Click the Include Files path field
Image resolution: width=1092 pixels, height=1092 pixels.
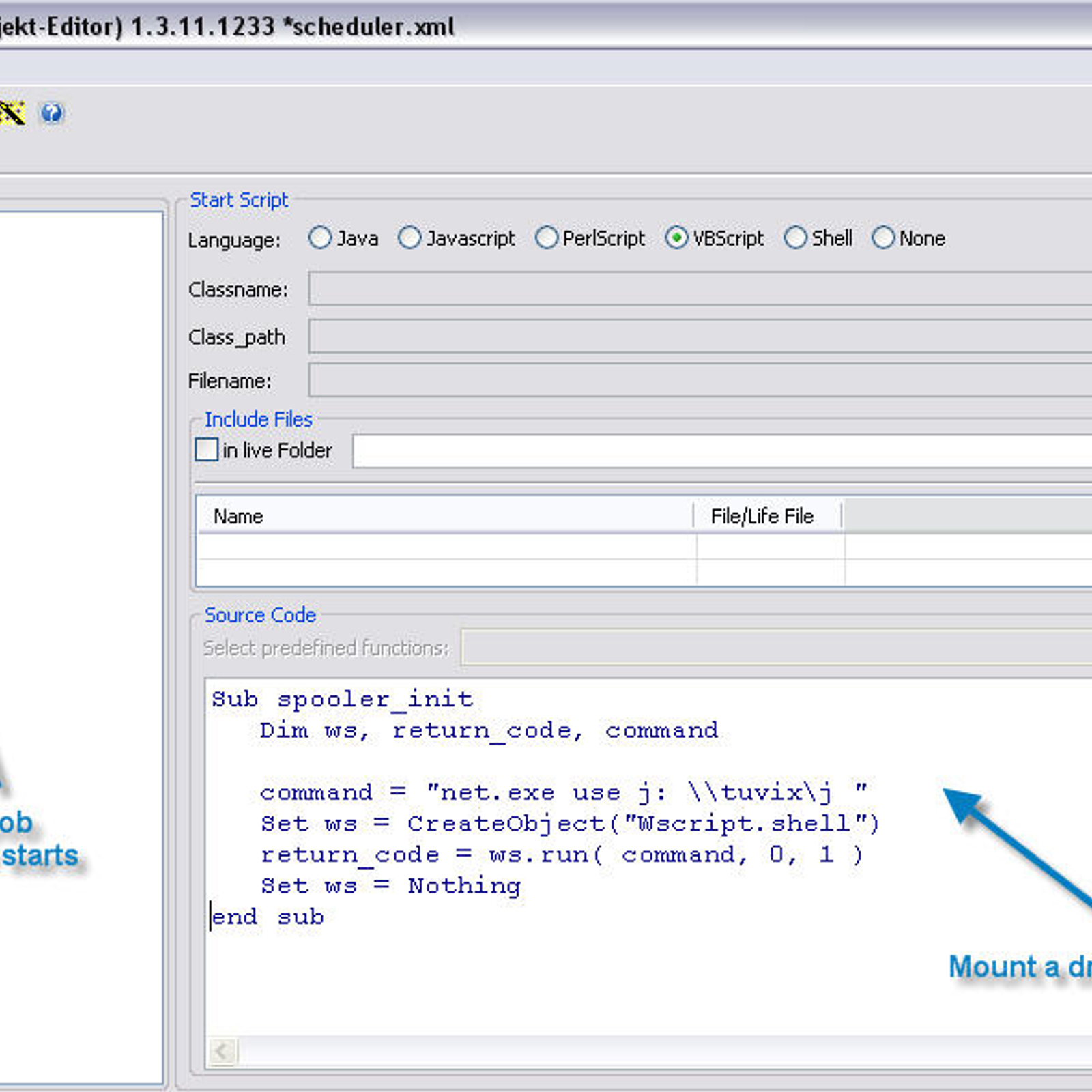pyautogui.click(x=682, y=450)
